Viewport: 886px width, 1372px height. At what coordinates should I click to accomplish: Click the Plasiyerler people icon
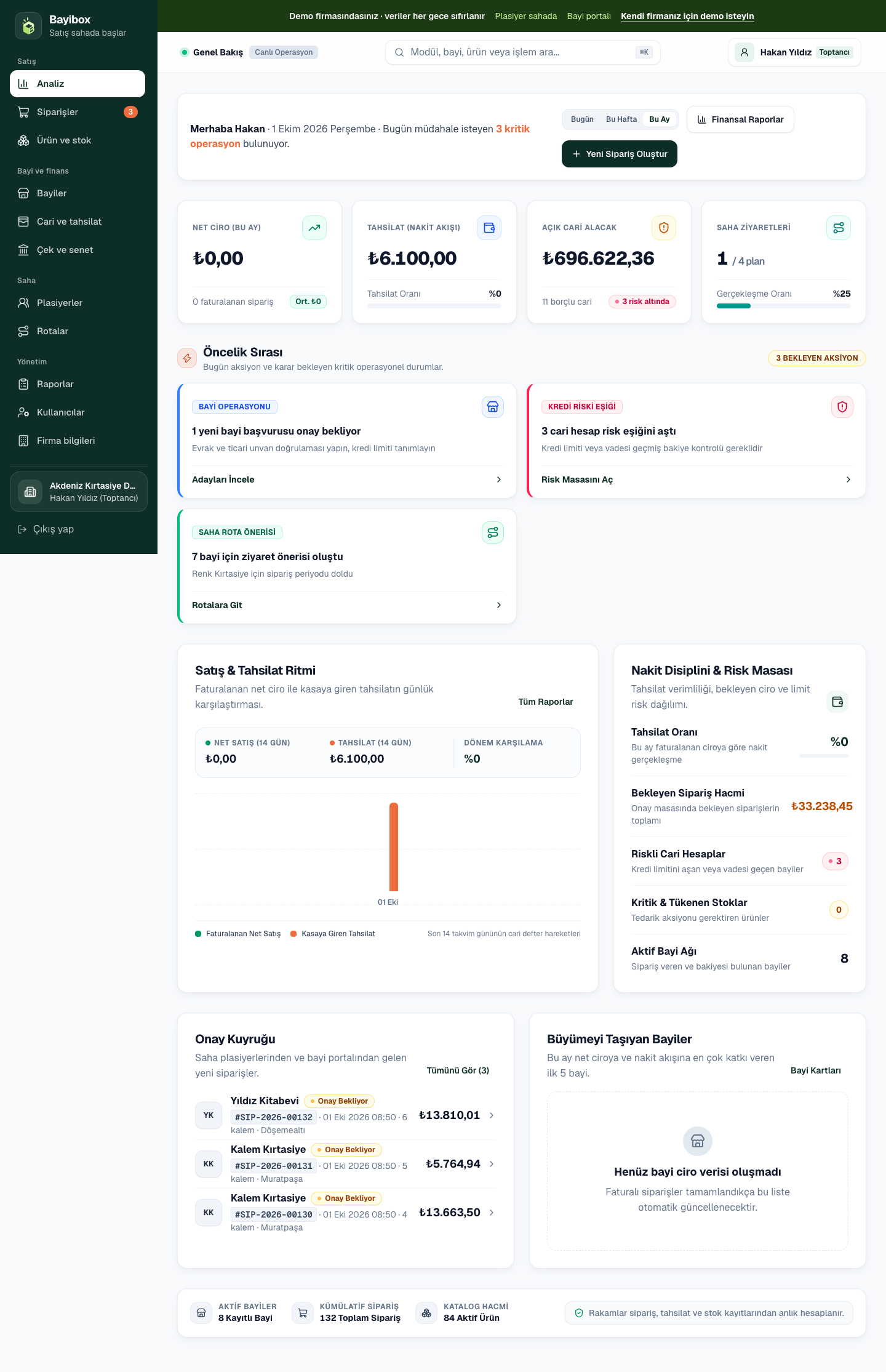click(23, 303)
